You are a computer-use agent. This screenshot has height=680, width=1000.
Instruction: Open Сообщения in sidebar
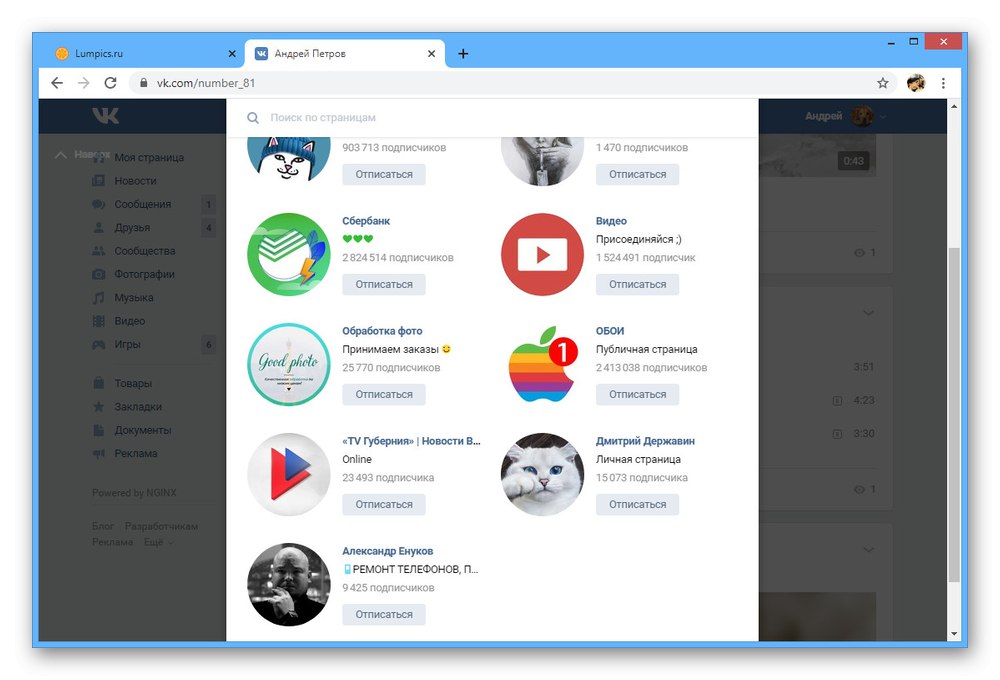(x=142, y=204)
